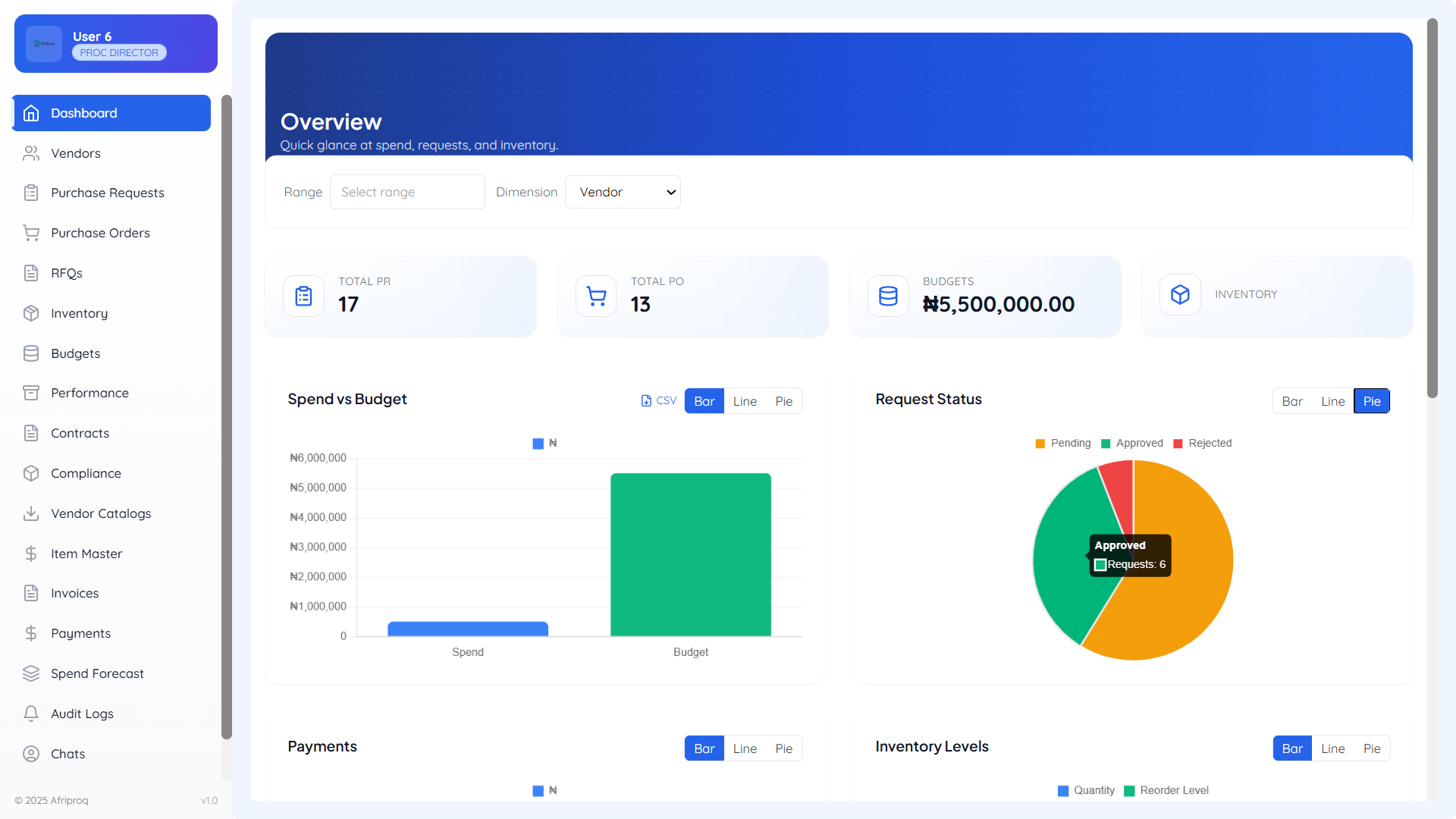Open the Dimension Vendor dropdown
This screenshot has width=1456, height=819.
click(623, 192)
